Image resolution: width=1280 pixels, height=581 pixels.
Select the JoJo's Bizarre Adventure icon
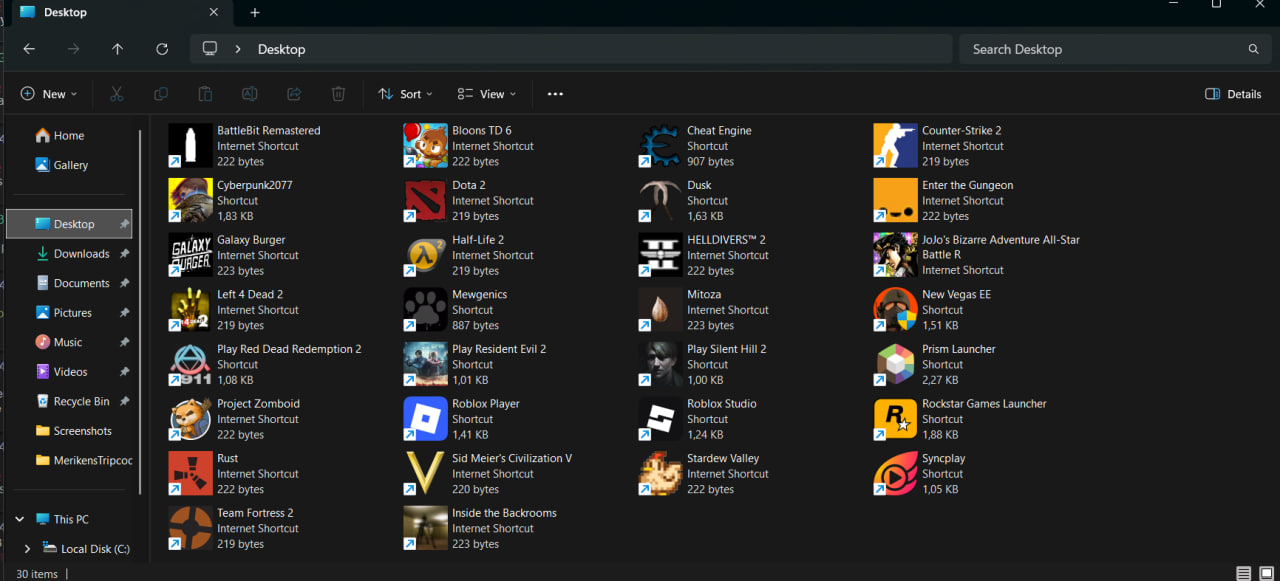coord(895,255)
